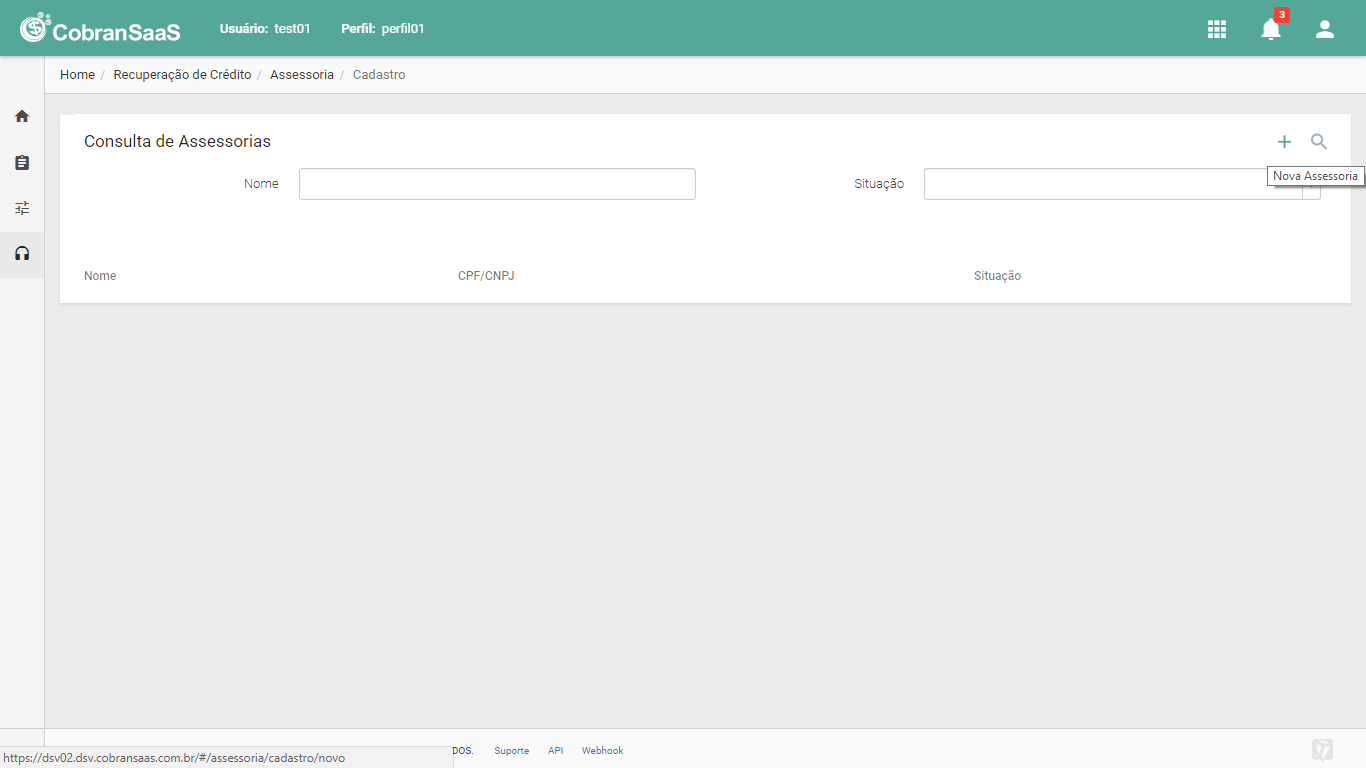Open the apps grid icon in header
Screen dimensions: 1366x768
coord(1217,29)
